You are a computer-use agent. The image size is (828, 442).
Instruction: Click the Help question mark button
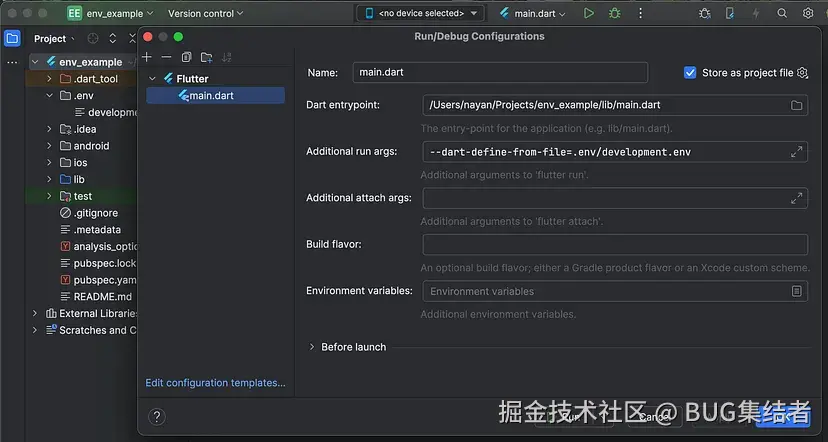coord(157,416)
